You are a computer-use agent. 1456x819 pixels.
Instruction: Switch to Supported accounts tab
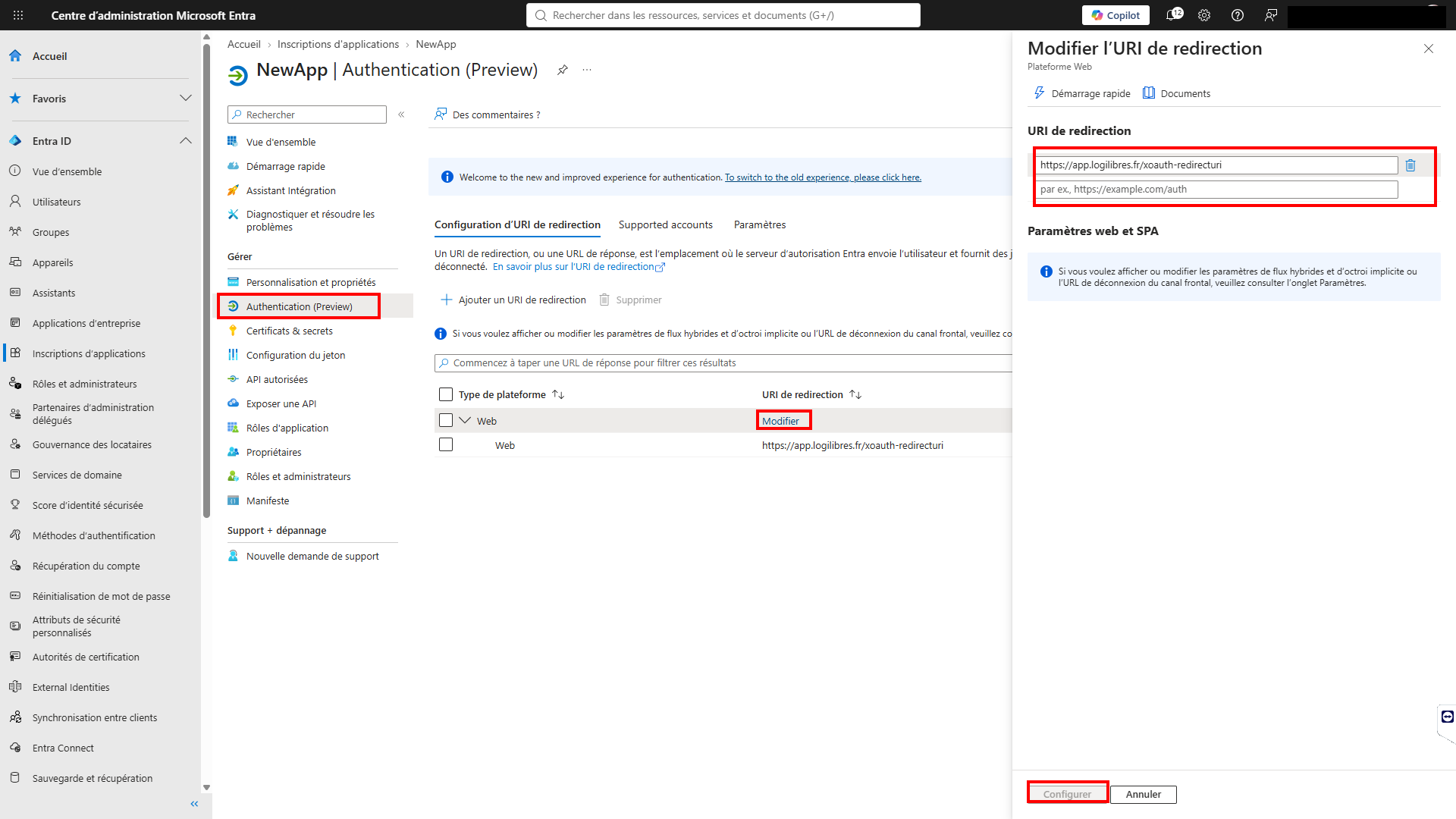click(666, 224)
